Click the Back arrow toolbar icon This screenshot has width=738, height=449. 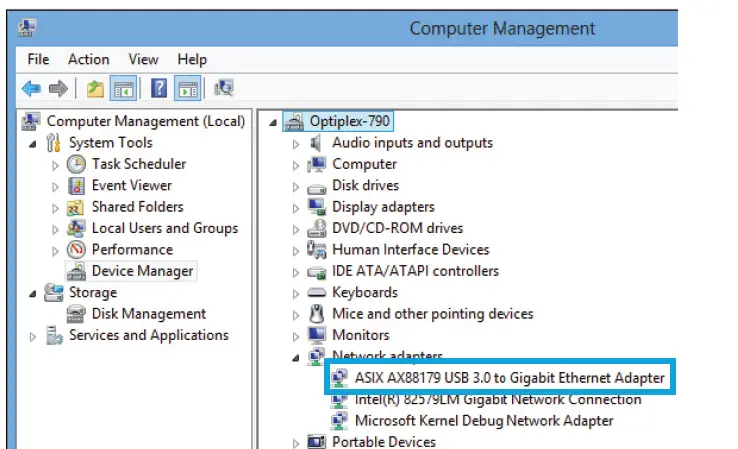(32, 88)
